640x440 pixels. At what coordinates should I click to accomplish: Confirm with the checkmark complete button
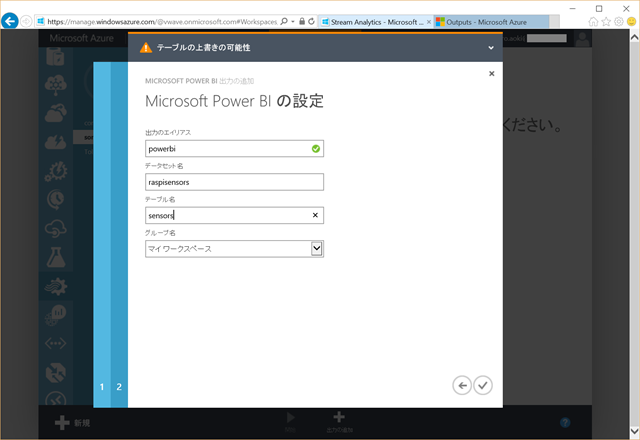click(x=483, y=385)
